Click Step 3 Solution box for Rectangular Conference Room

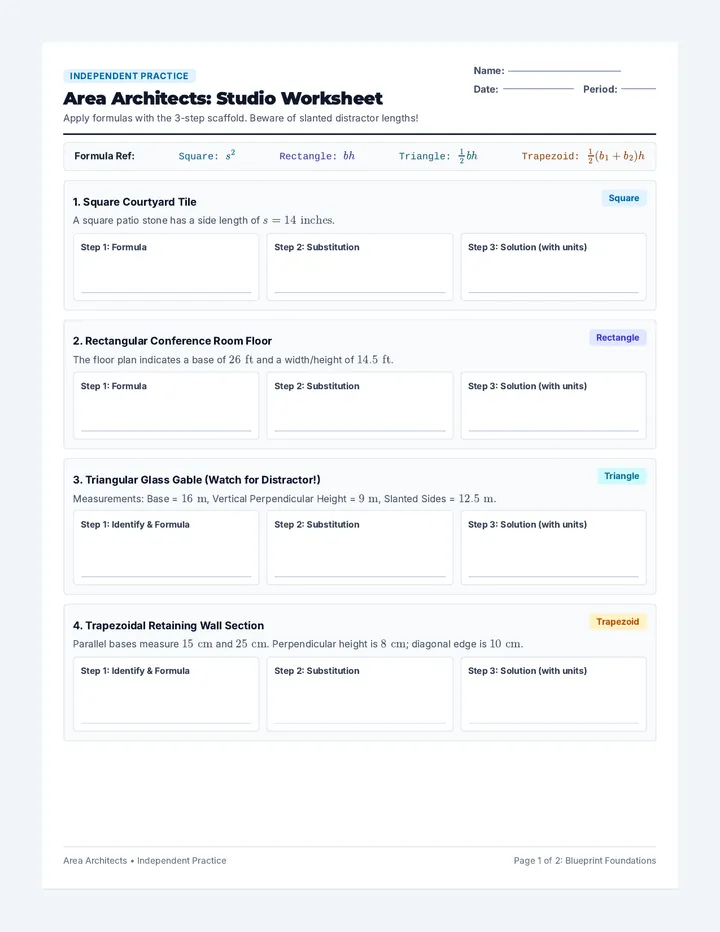click(x=554, y=405)
